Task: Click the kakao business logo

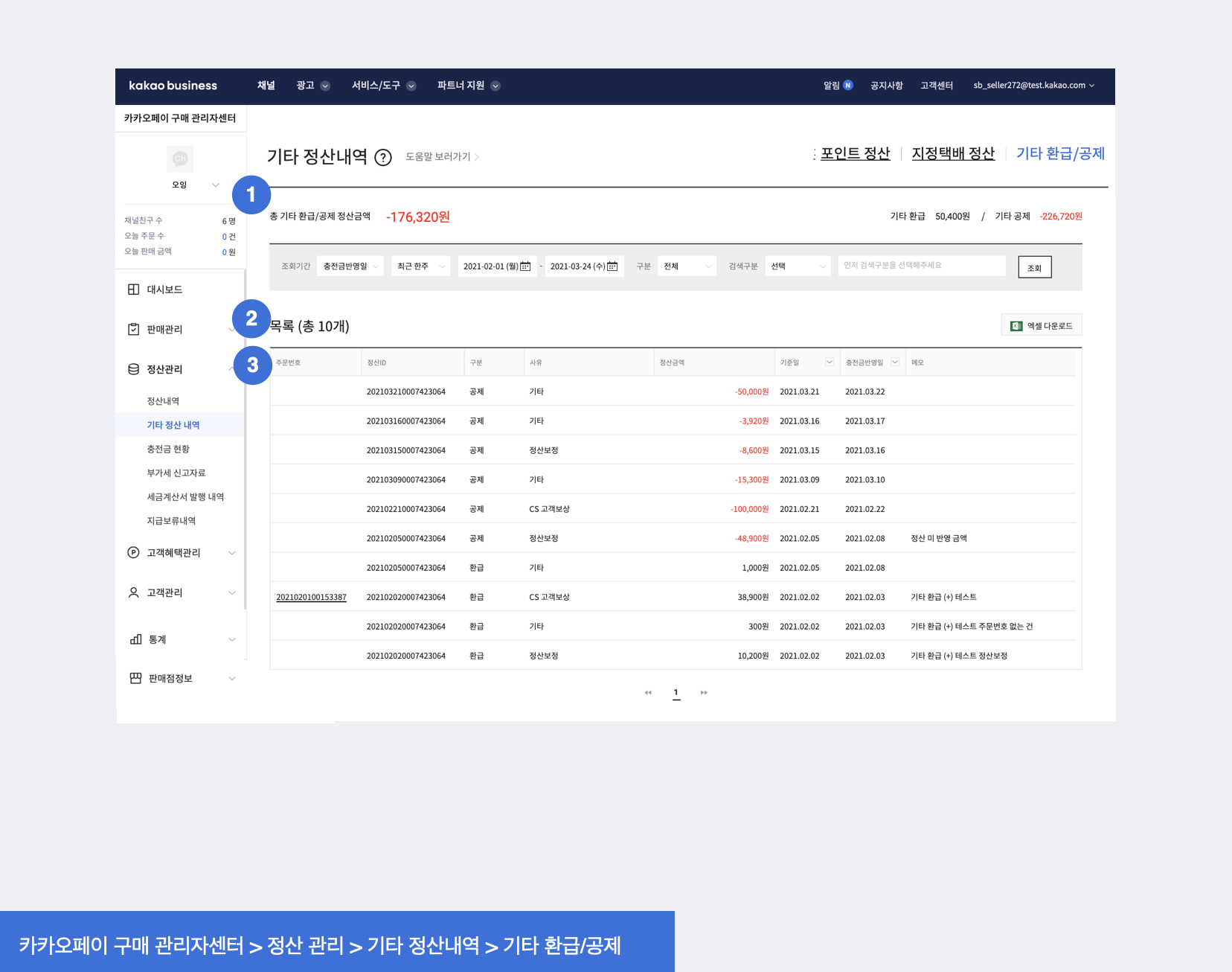Action: tap(173, 86)
